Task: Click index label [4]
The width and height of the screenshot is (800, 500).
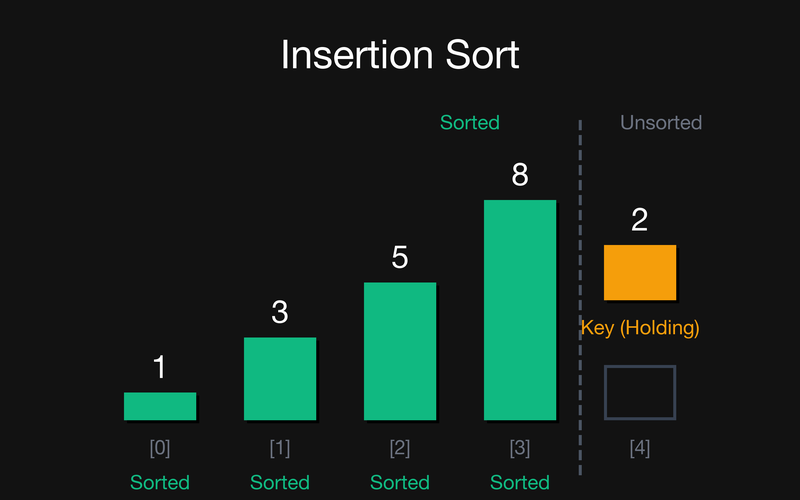Action: point(640,448)
